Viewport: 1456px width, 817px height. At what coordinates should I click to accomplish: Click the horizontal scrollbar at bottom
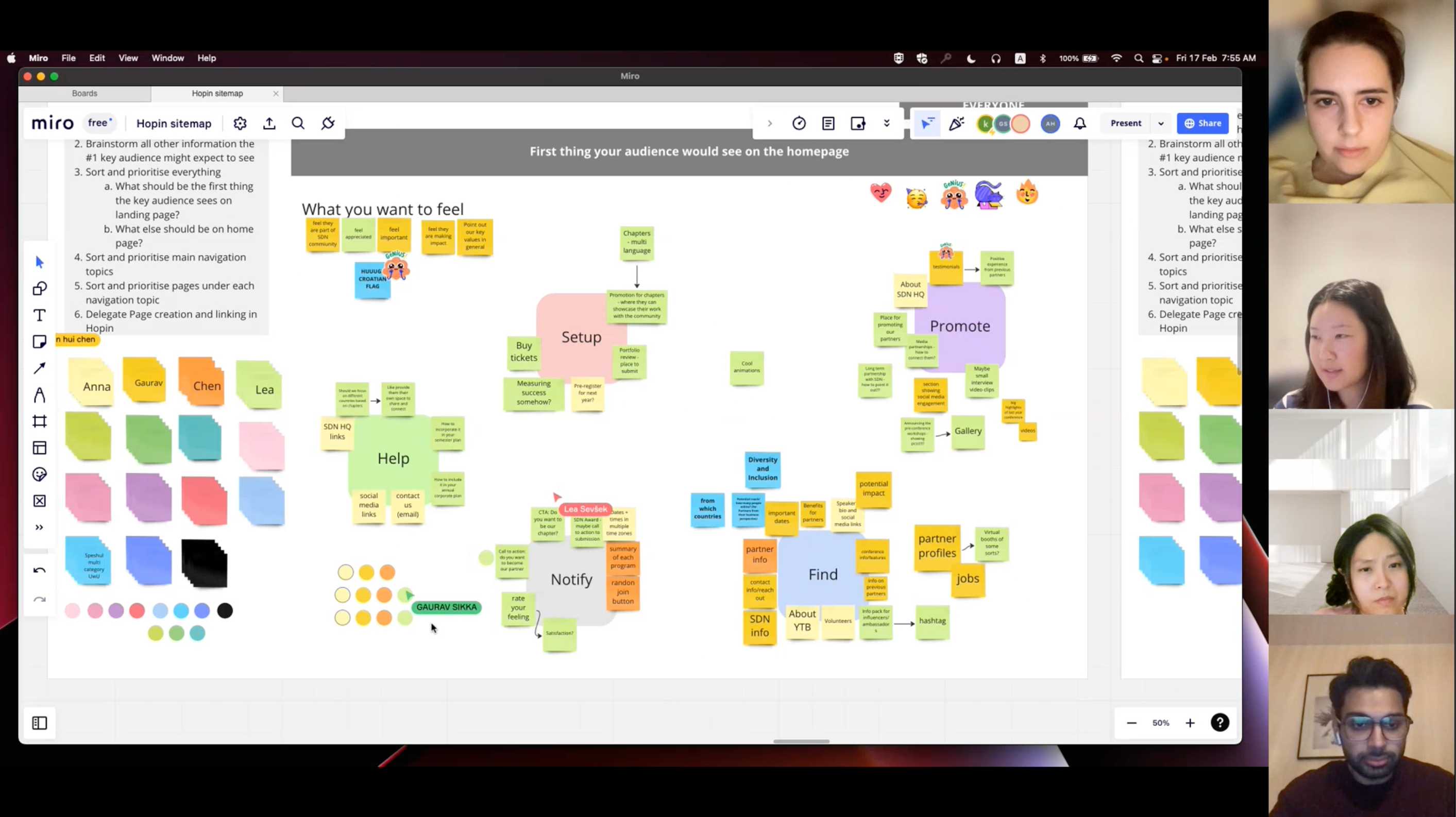[x=801, y=741]
